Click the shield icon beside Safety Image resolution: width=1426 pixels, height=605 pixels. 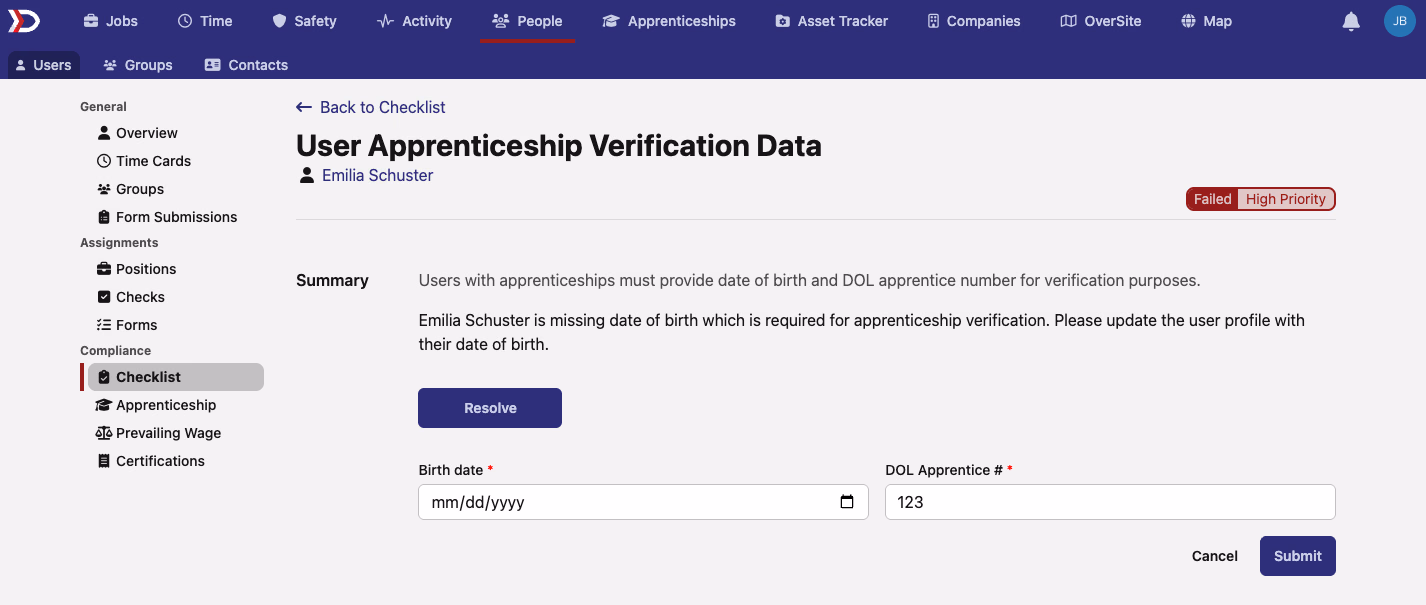click(x=279, y=21)
